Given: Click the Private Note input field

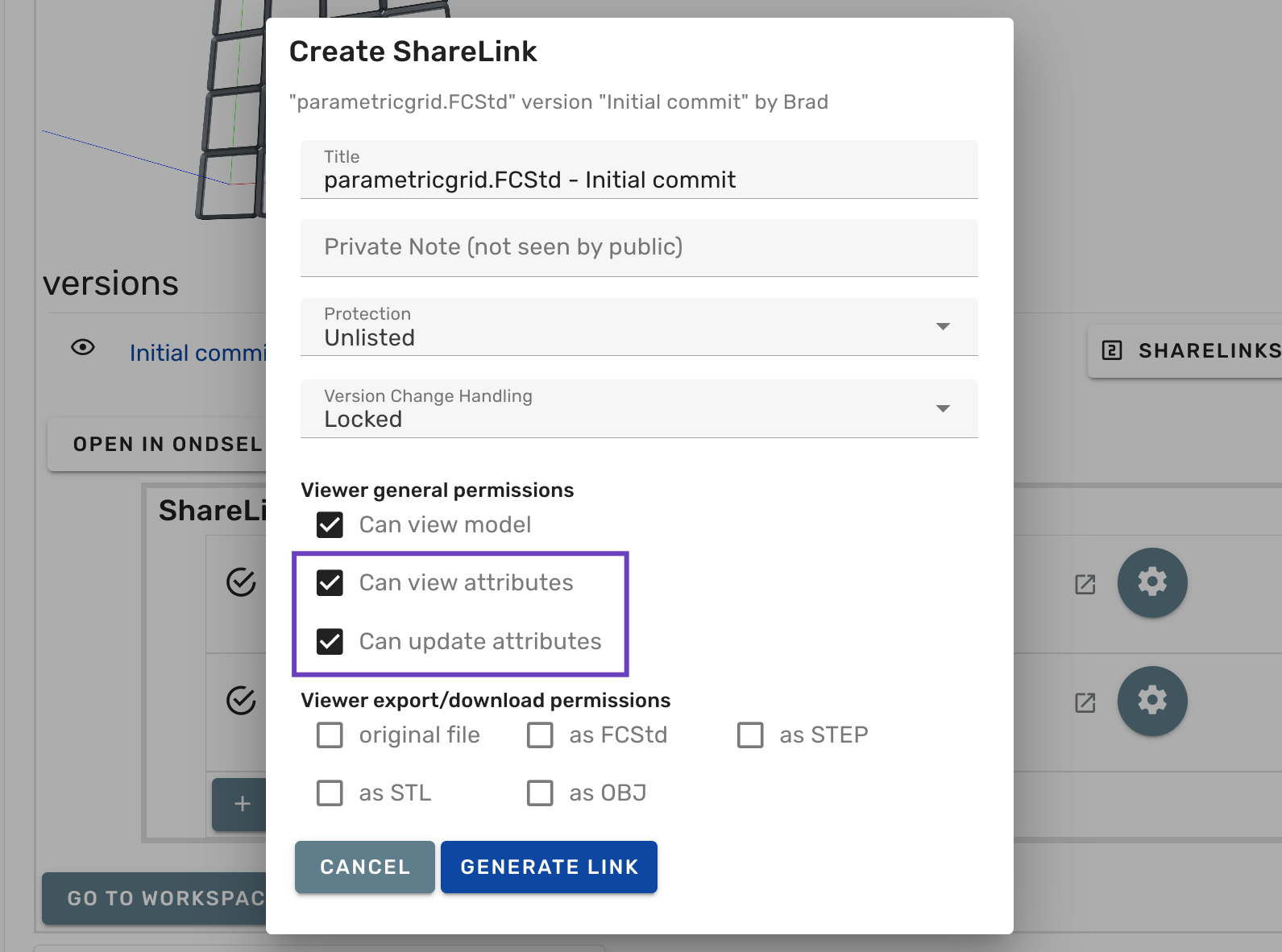Looking at the screenshot, I should [638, 247].
